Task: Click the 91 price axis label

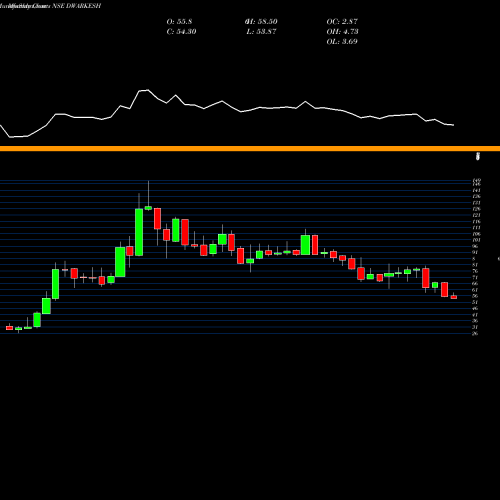Action: point(476,252)
